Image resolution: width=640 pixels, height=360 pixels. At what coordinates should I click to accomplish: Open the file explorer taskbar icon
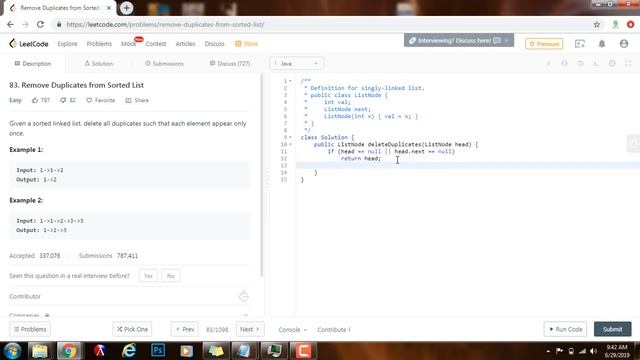pos(40,351)
